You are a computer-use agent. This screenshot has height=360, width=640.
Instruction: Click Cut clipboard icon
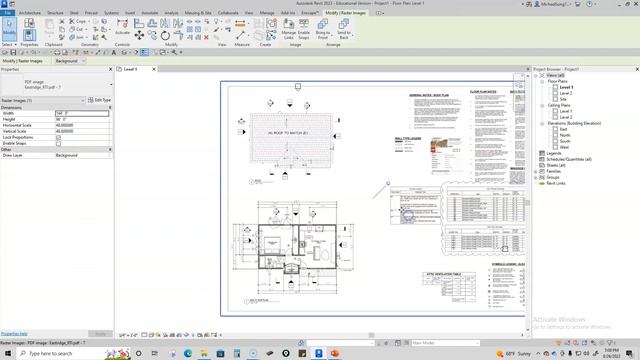[x=62, y=21]
